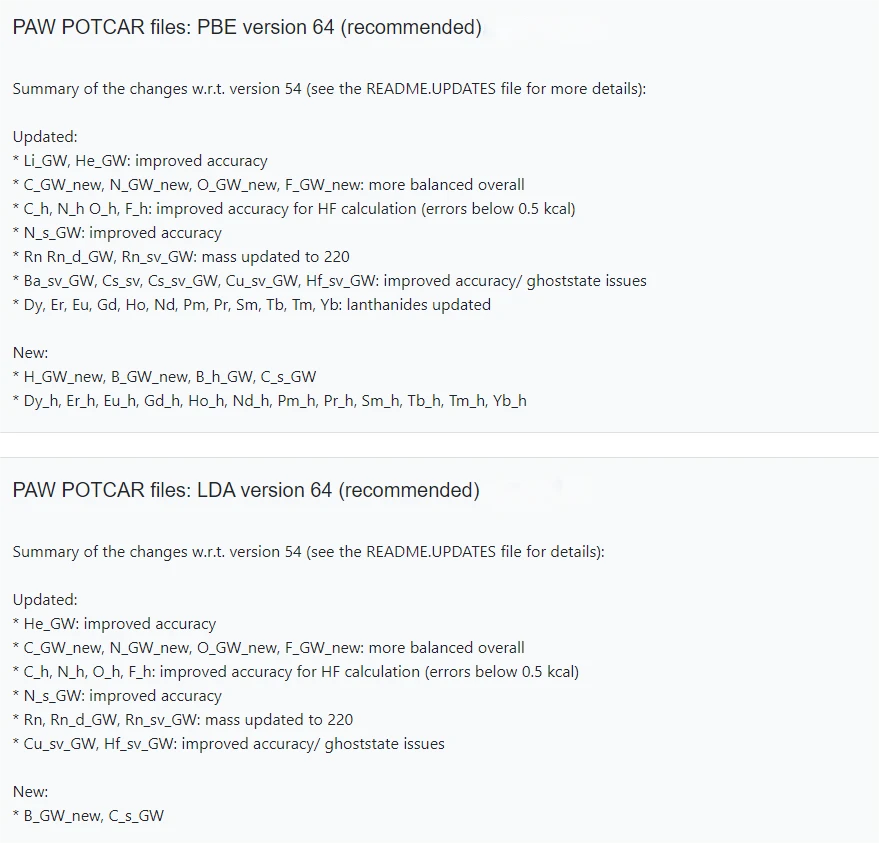Click the LDA section's README.UPDATES summary line
This screenshot has height=843, width=879.
(308, 552)
